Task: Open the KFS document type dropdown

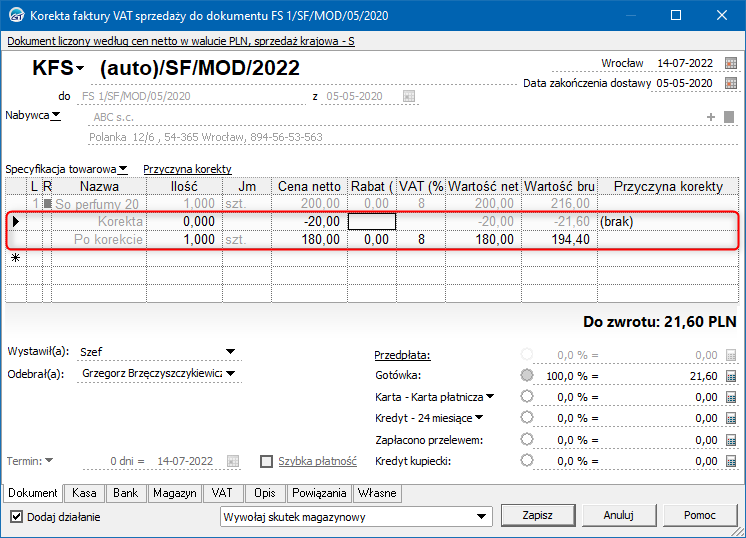Action: coord(80,68)
